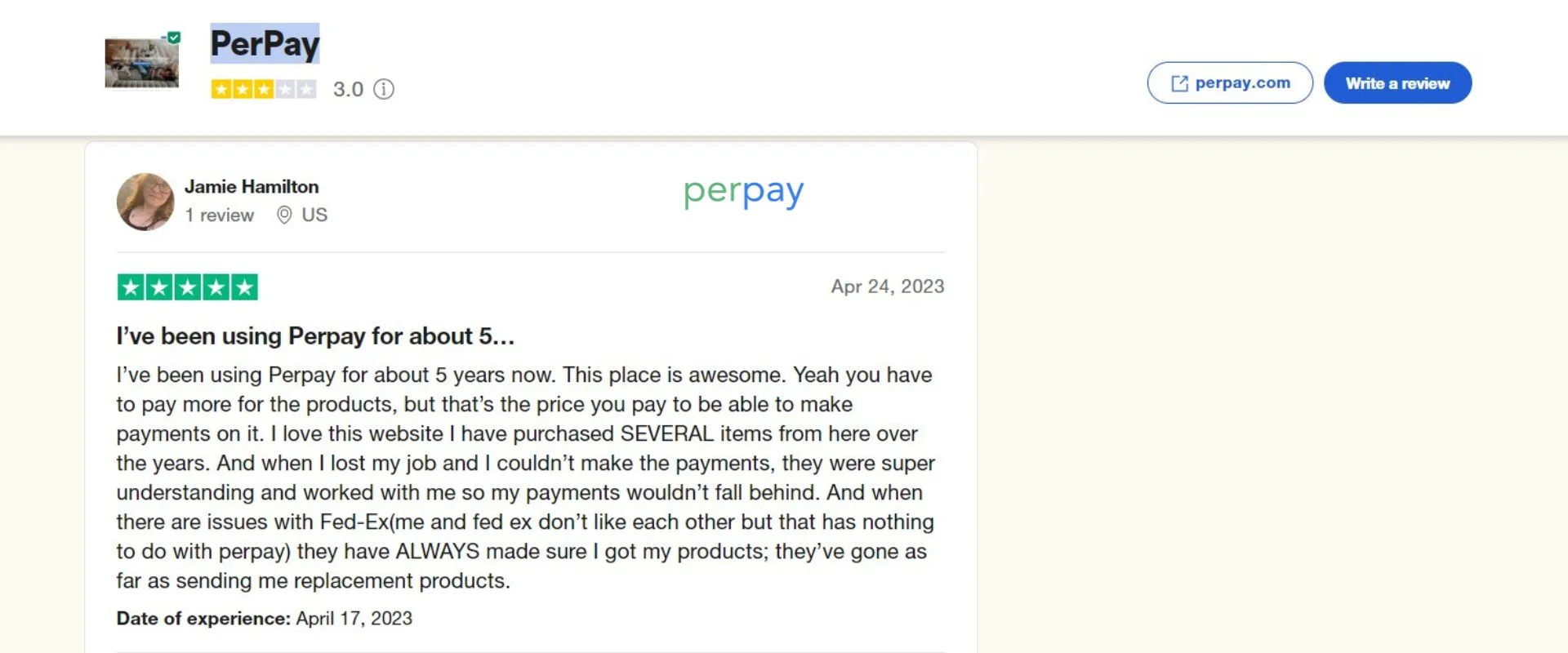1568x653 pixels.
Task: Click the review date 'Apr 24, 2023'
Action: pos(886,286)
